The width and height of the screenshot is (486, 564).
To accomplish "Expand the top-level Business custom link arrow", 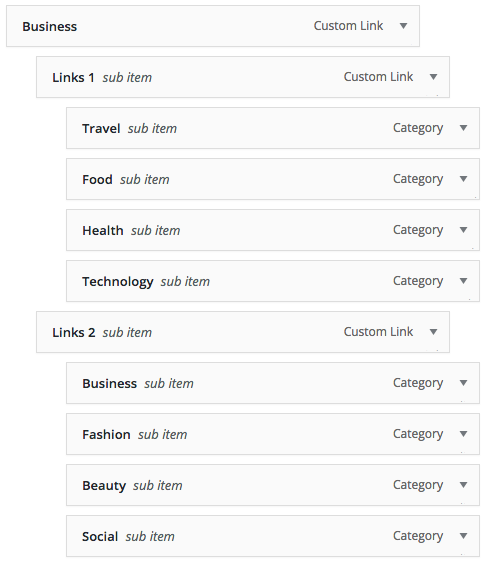I will [x=404, y=26].
